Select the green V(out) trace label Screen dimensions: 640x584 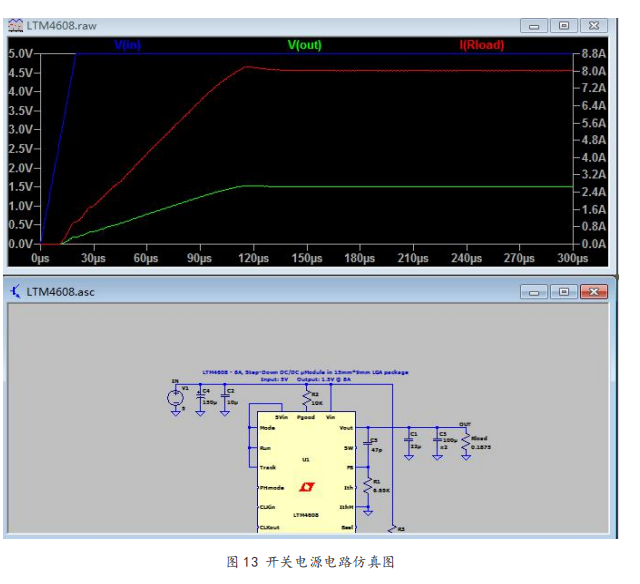click(304, 44)
